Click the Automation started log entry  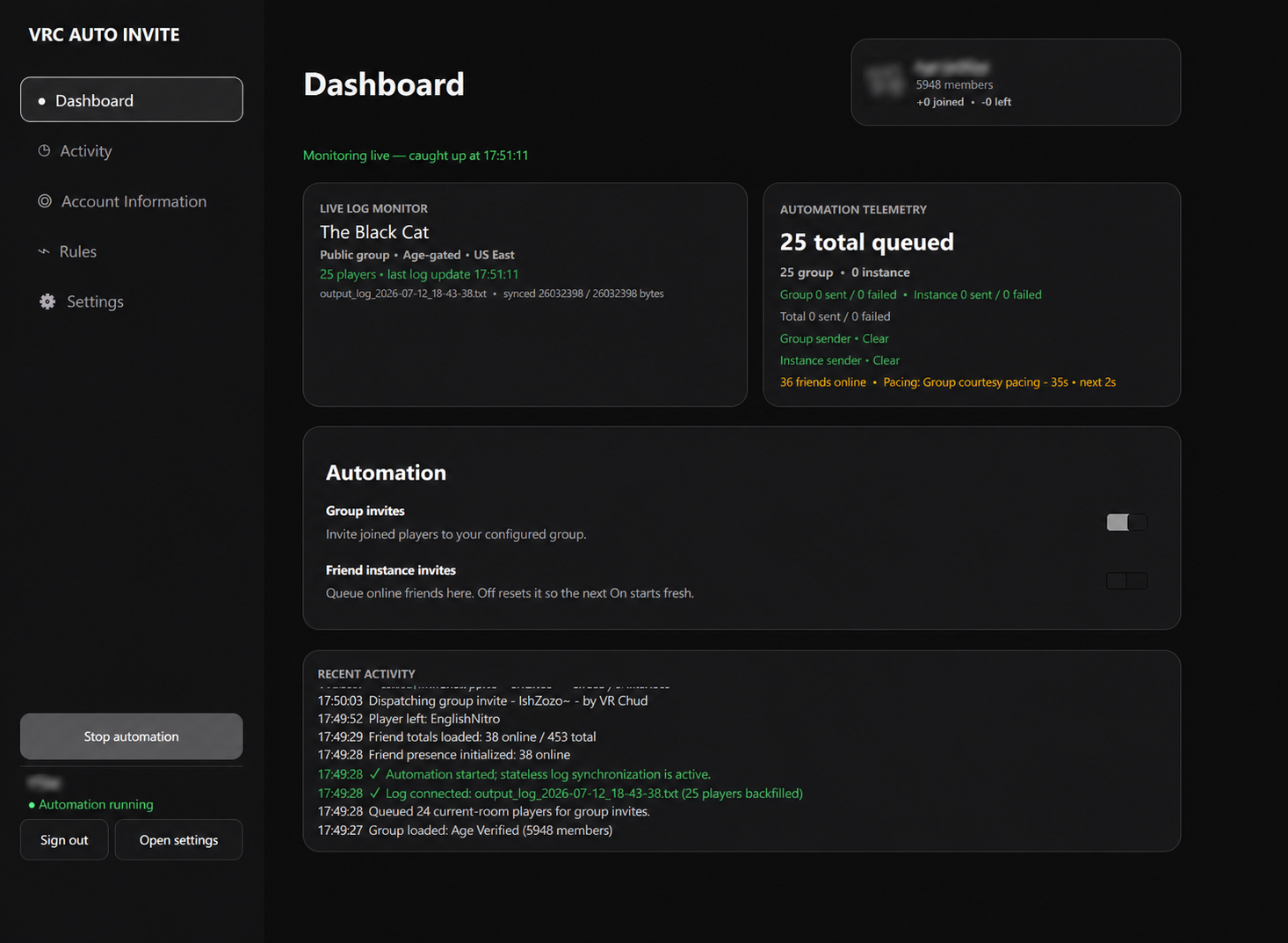(x=515, y=774)
